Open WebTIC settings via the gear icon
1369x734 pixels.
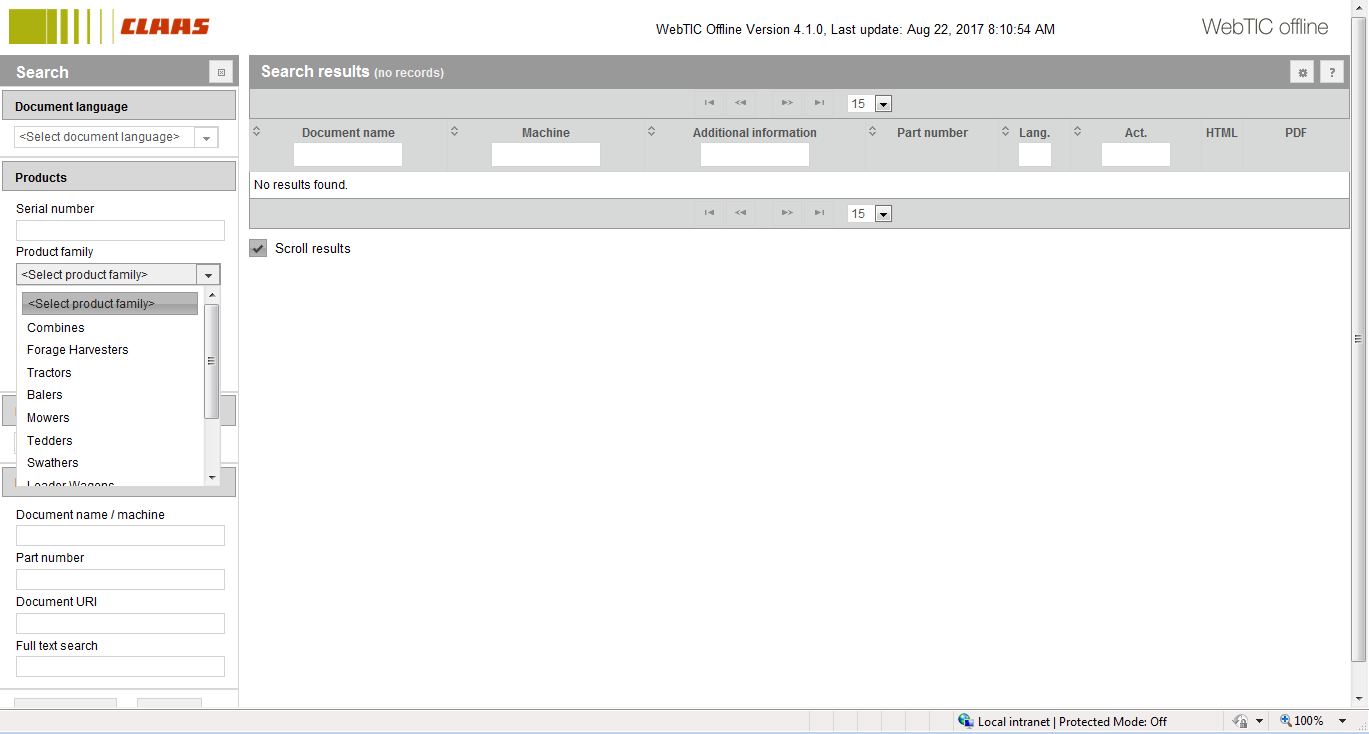click(1301, 72)
